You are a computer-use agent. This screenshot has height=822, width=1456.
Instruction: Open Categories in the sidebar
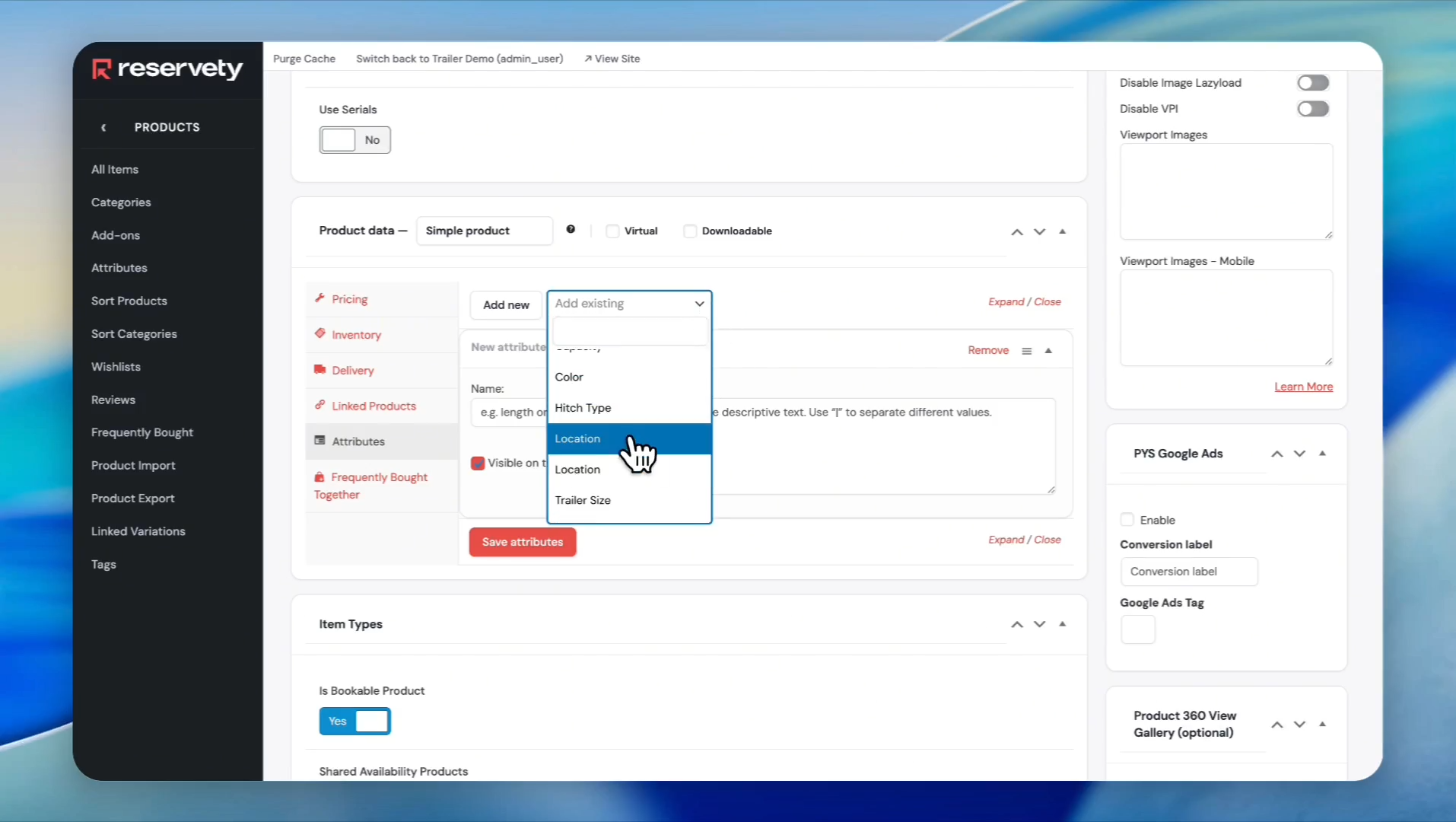(121, 202)
